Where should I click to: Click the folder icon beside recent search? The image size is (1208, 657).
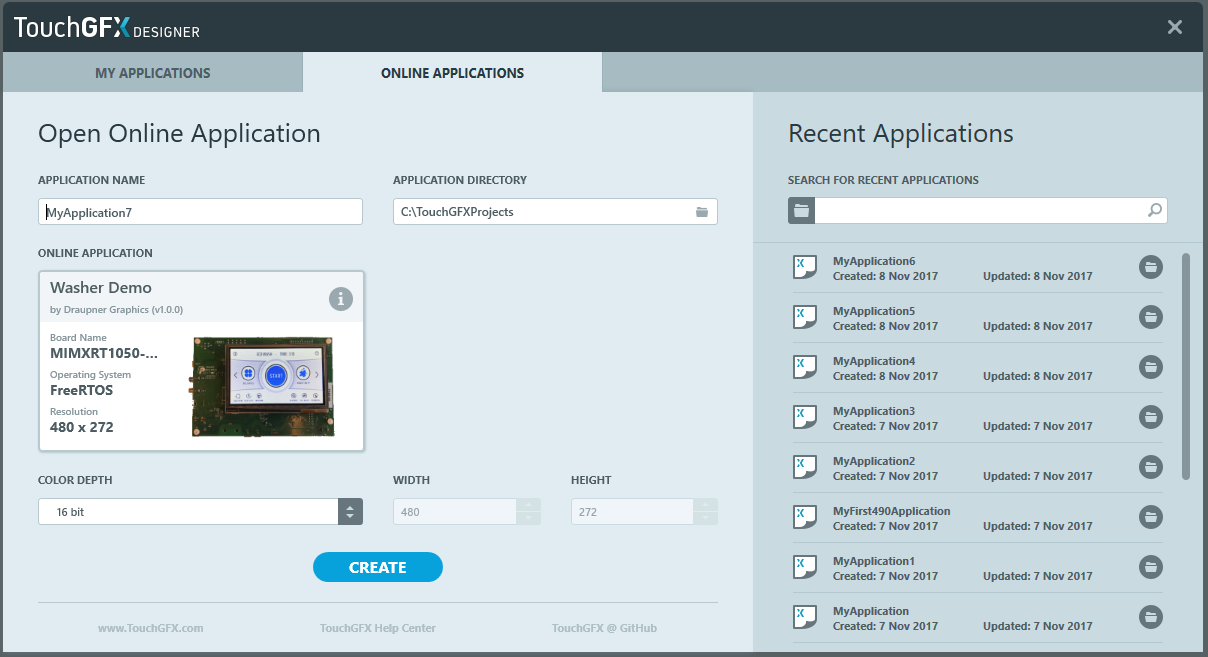pyautogui.click(x=801, y=210)
